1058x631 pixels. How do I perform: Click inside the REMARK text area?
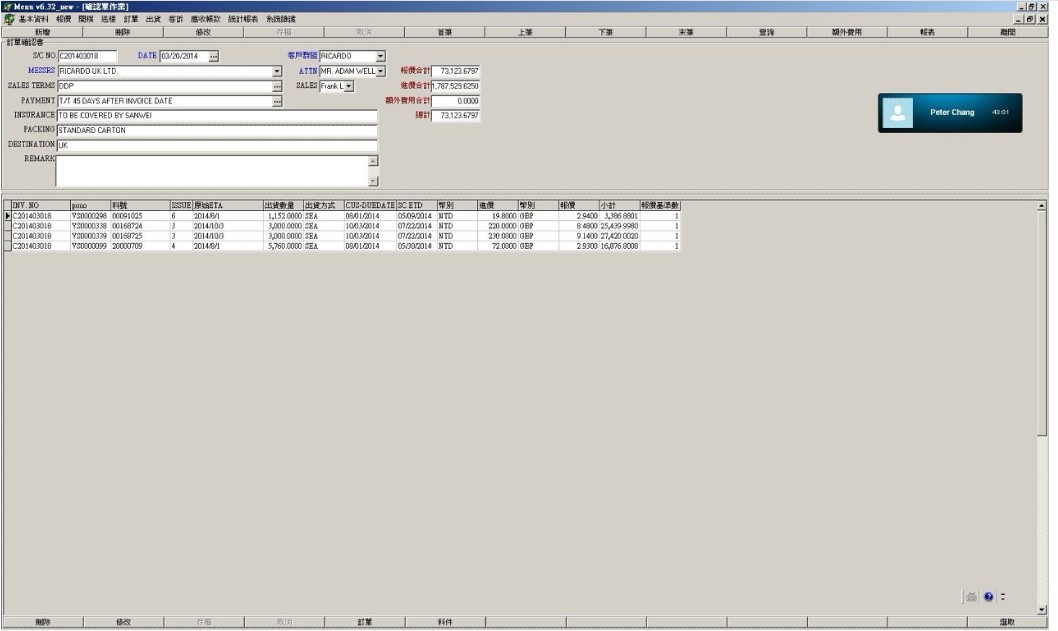pyautogui.click(x=212, y=171)
